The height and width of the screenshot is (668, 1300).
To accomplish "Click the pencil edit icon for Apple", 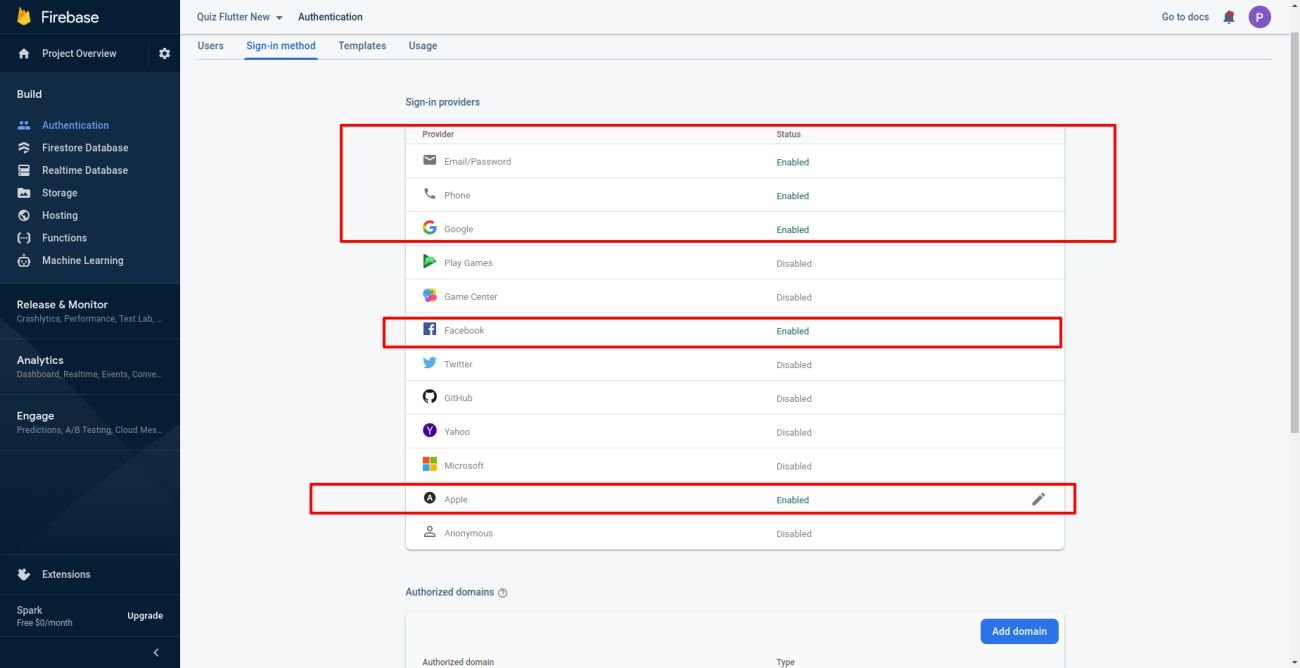I will pyautogui.click(x=1038, y=499).
